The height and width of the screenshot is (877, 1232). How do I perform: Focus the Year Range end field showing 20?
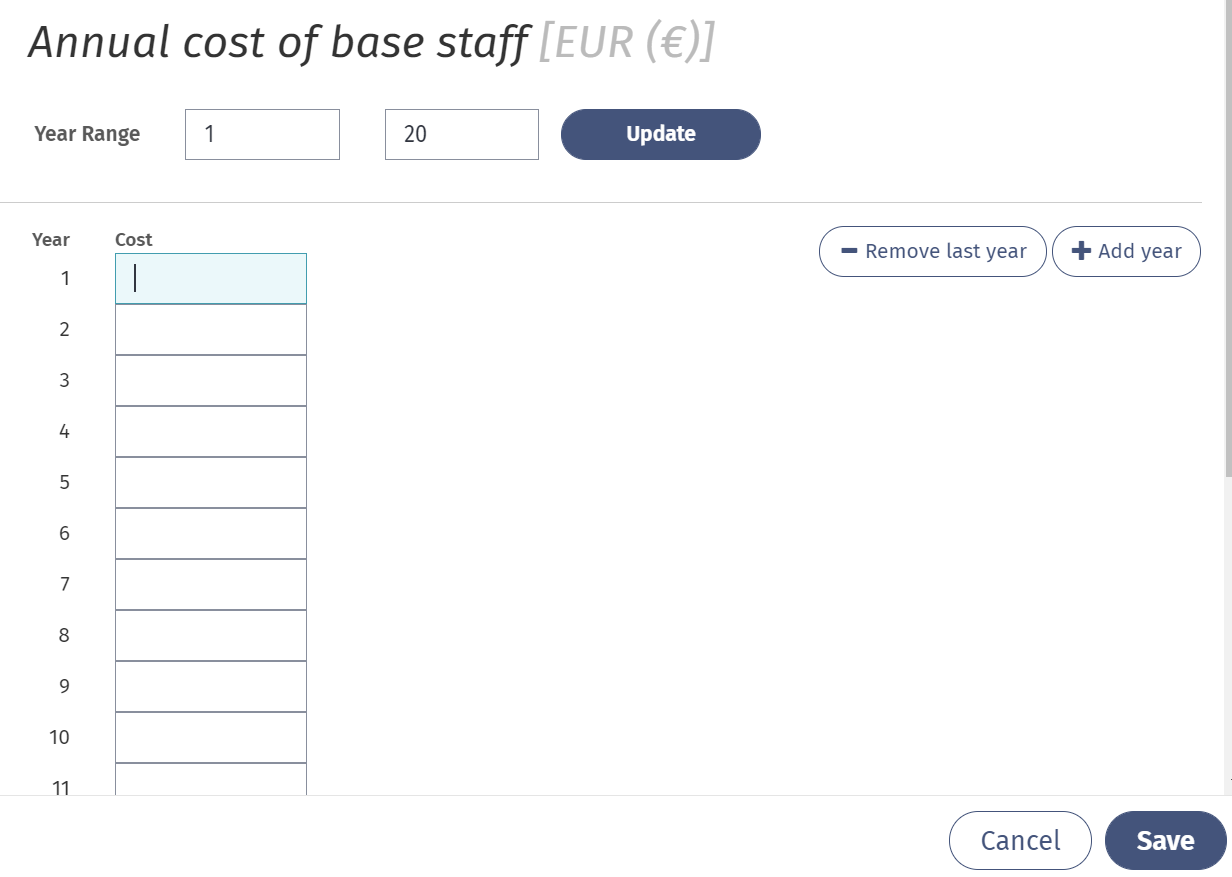tap(462, 134)
